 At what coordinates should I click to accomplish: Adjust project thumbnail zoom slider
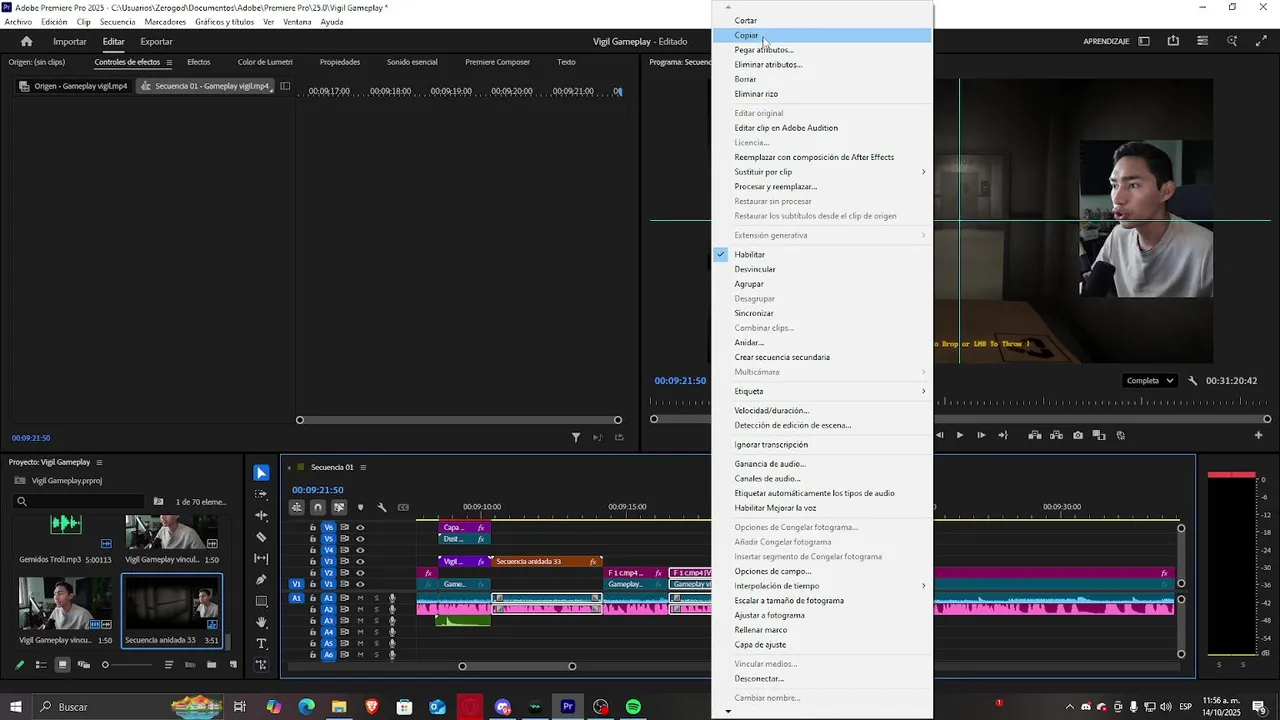coord(105,665)
